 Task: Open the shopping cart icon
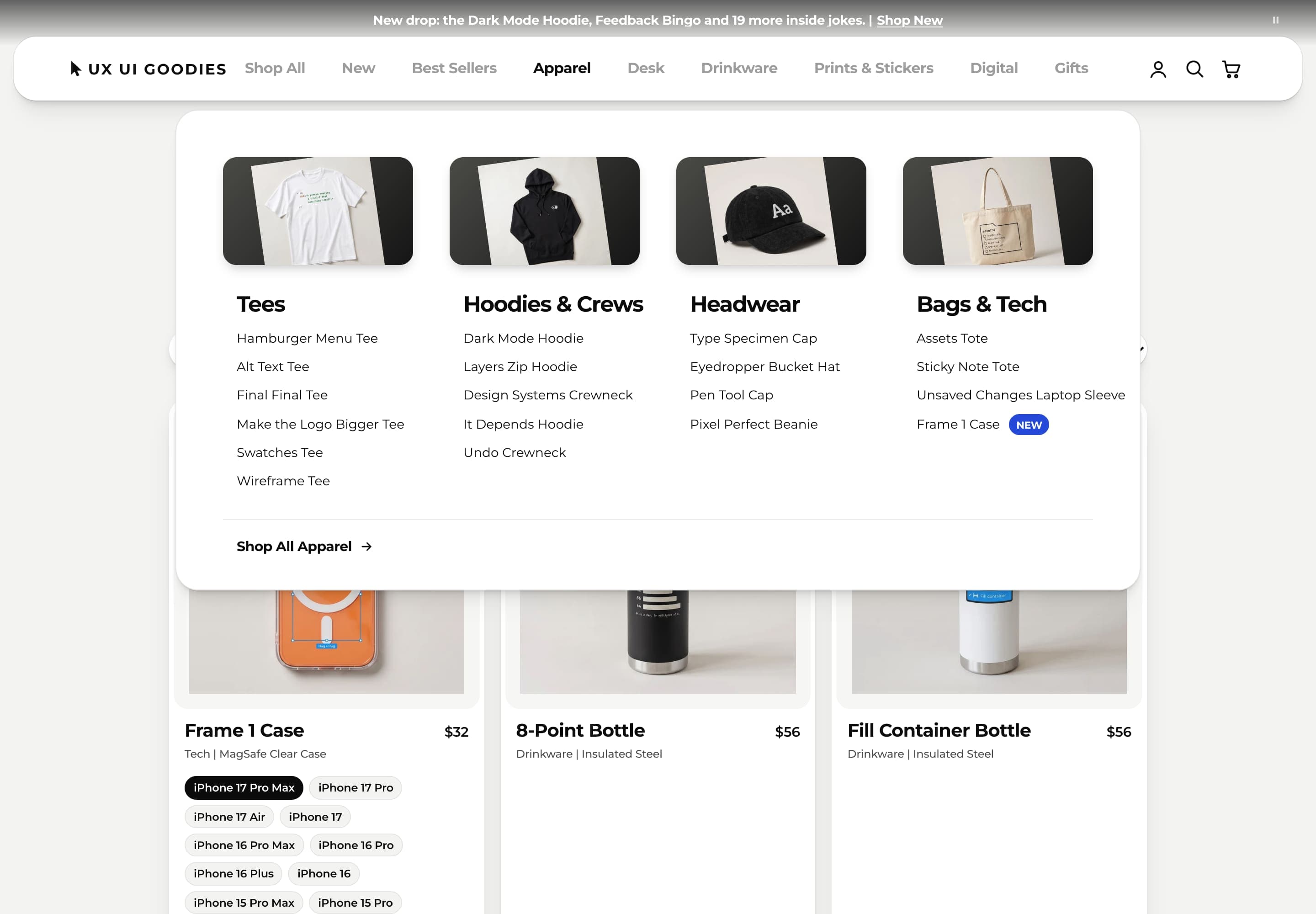[x=1231, y=69]
